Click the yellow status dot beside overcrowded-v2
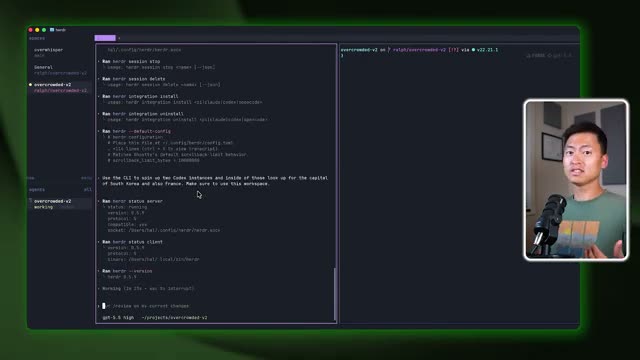Screen dimensions: 640x360 30,84
